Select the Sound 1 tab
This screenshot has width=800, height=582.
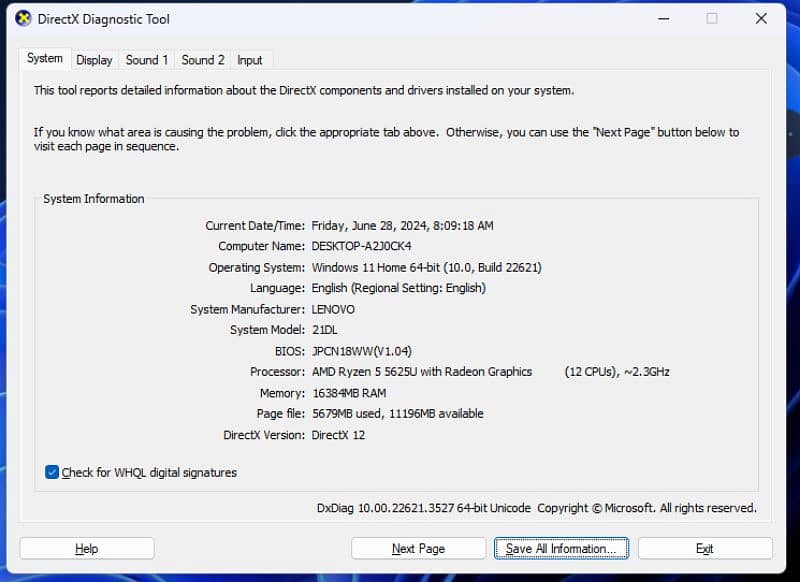coord(147,60)
